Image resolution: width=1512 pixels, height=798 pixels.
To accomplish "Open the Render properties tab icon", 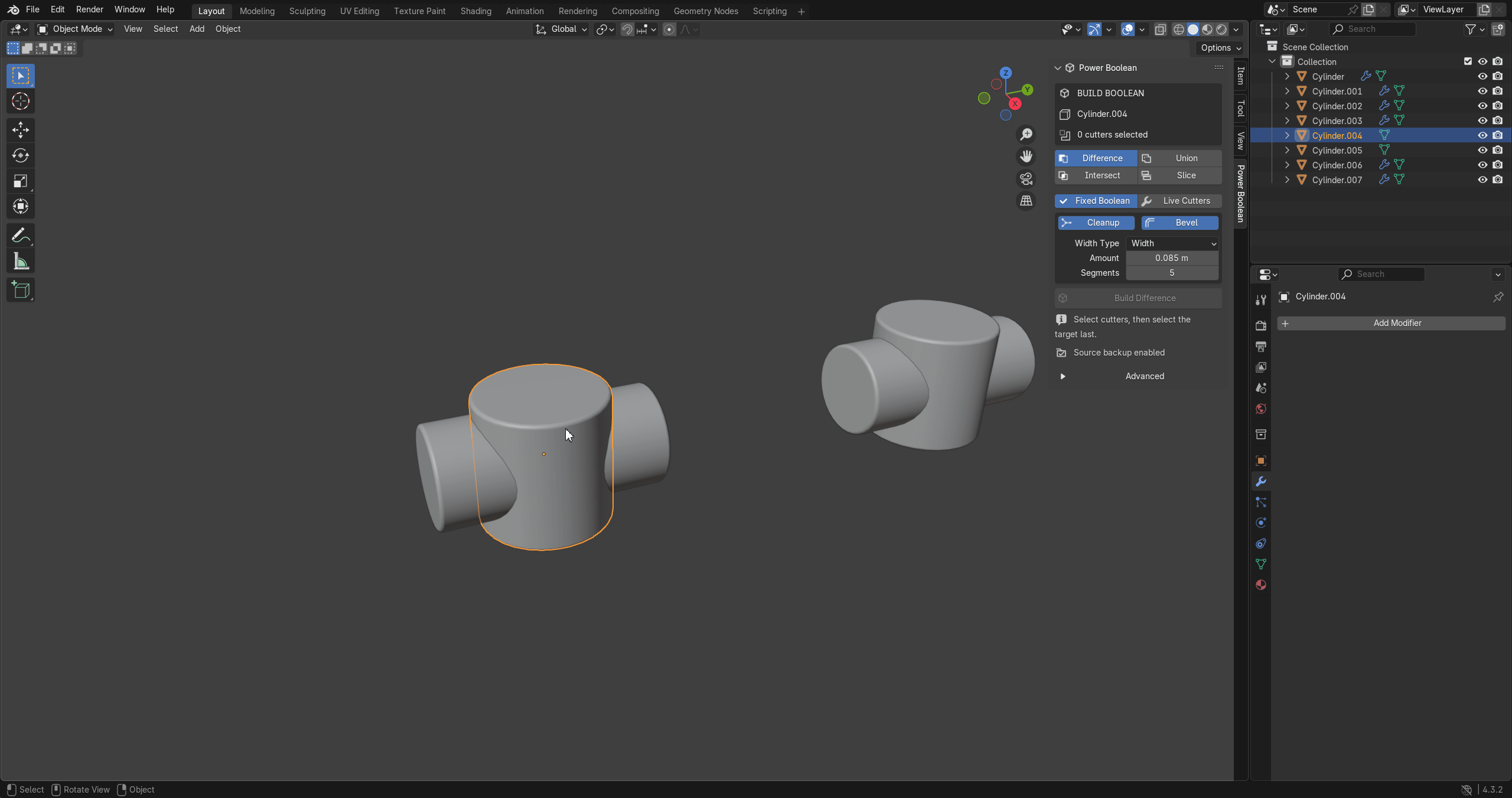I will (x=1261, y=325).
